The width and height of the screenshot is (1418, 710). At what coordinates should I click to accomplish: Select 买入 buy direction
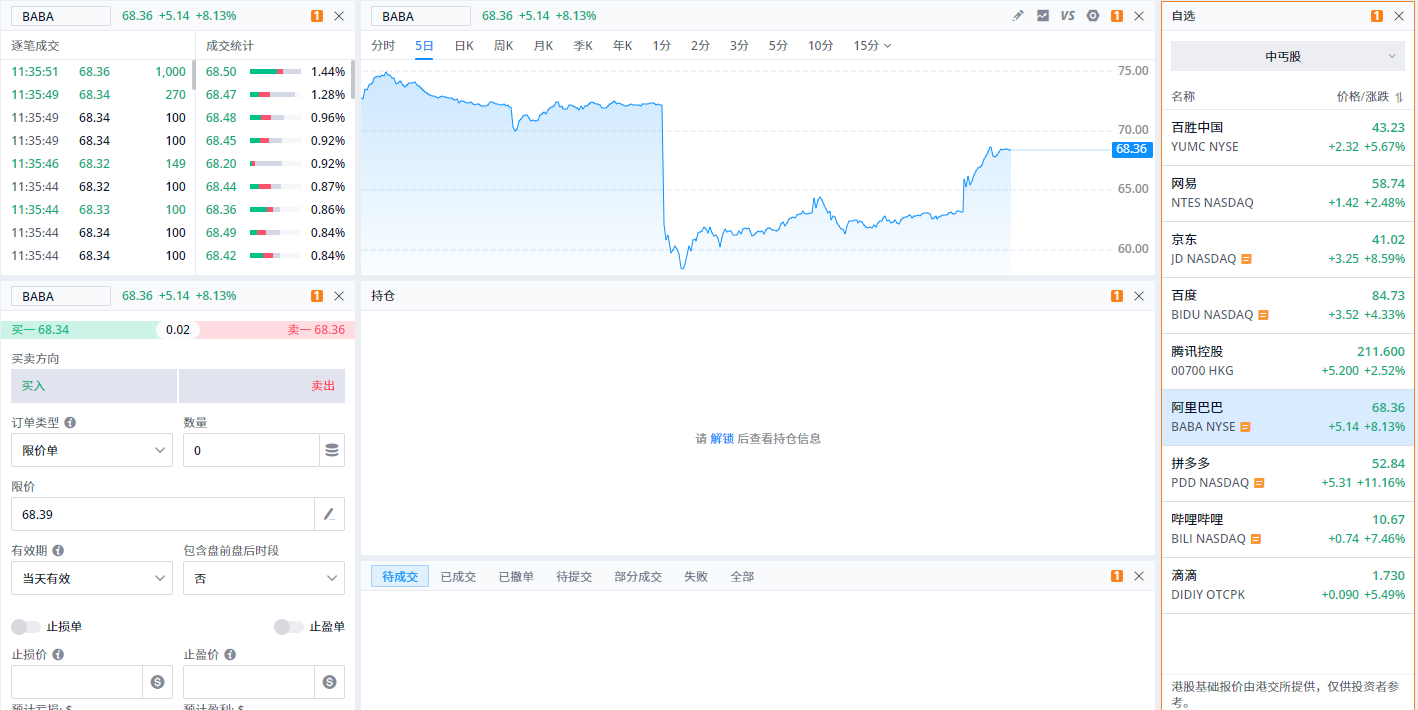point(94,386)
